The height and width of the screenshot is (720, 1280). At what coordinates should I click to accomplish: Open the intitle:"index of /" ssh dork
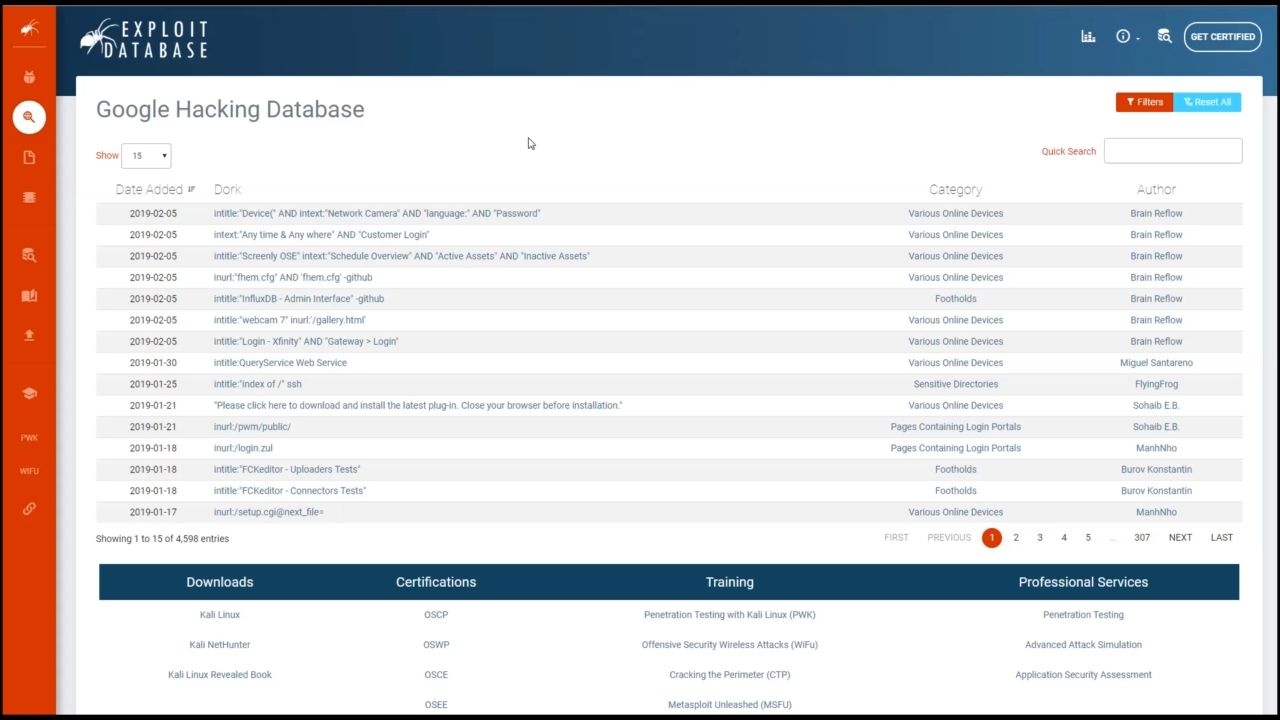(257, 384)
